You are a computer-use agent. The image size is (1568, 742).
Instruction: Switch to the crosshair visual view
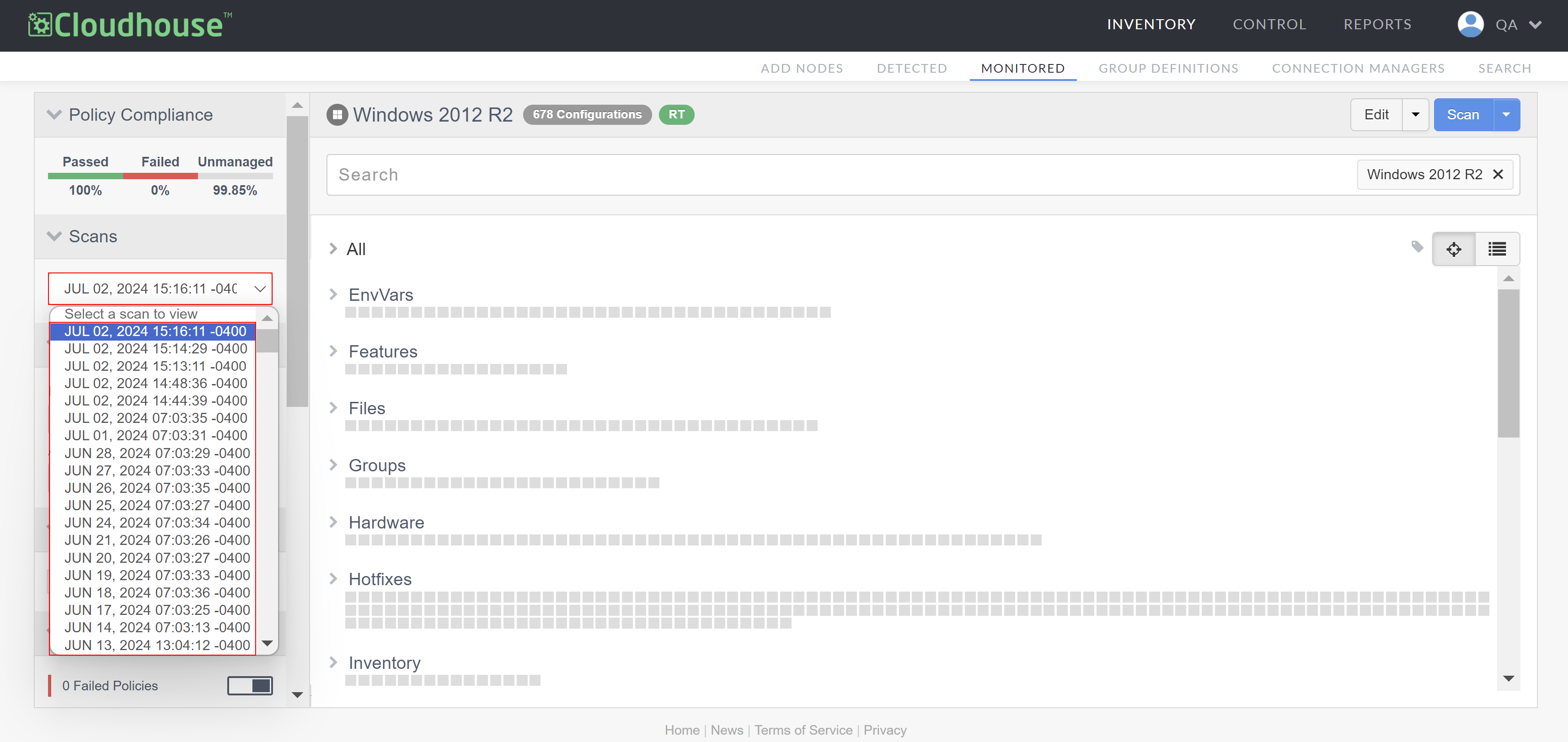[x=1454, y=249]
